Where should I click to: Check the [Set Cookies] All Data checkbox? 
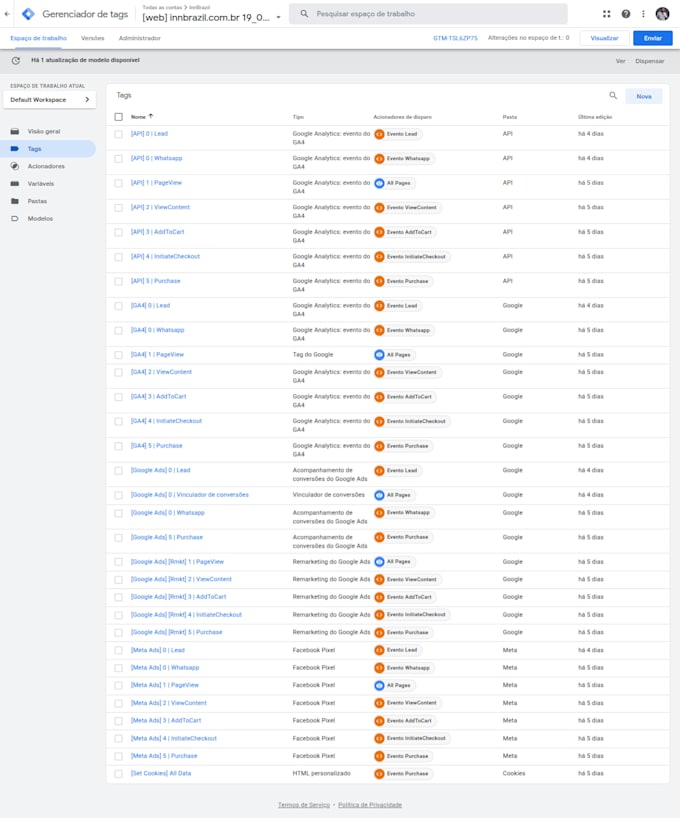pos(118,774)
